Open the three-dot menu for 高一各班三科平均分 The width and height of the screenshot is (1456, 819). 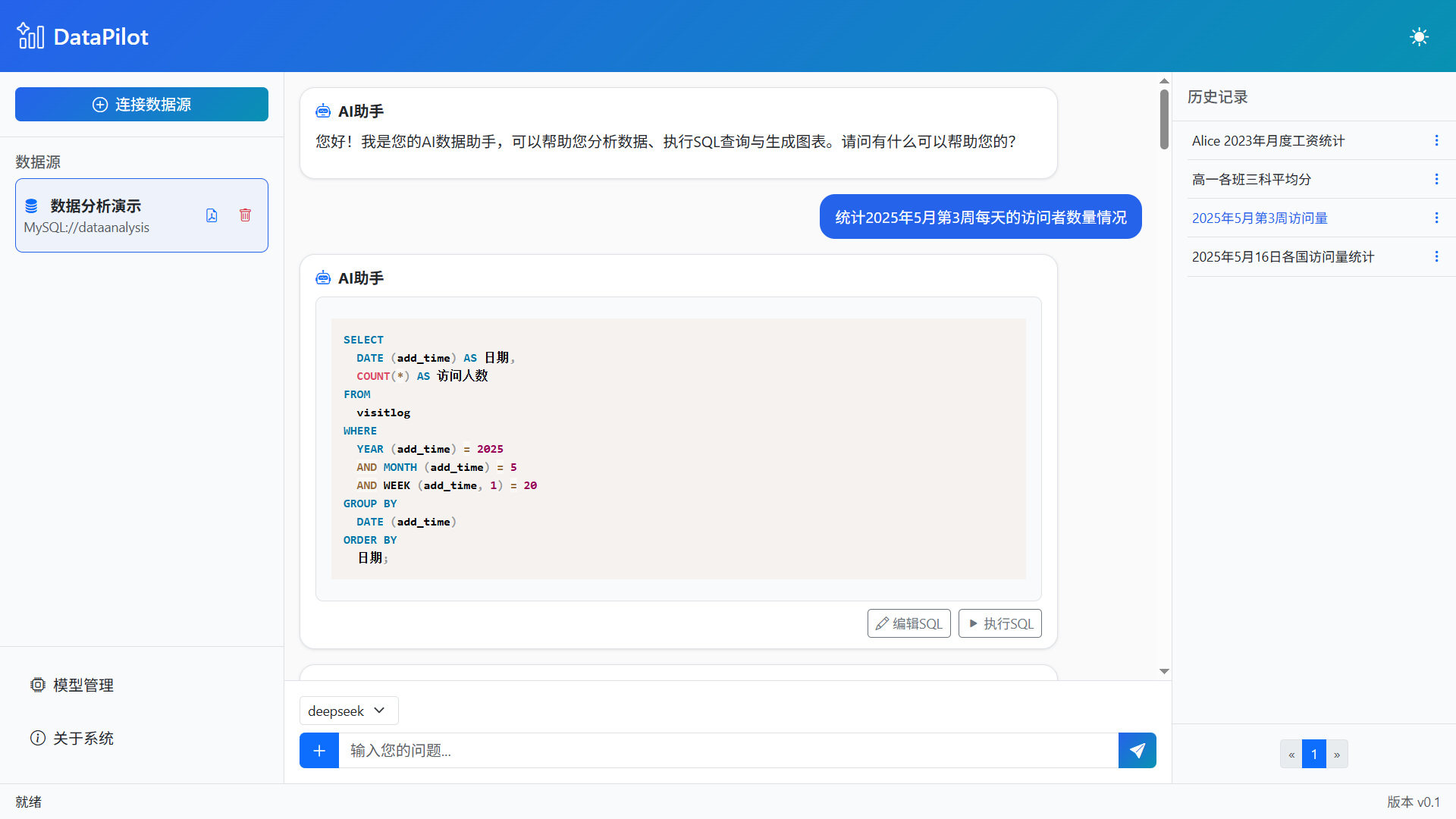click(1436, 179)
